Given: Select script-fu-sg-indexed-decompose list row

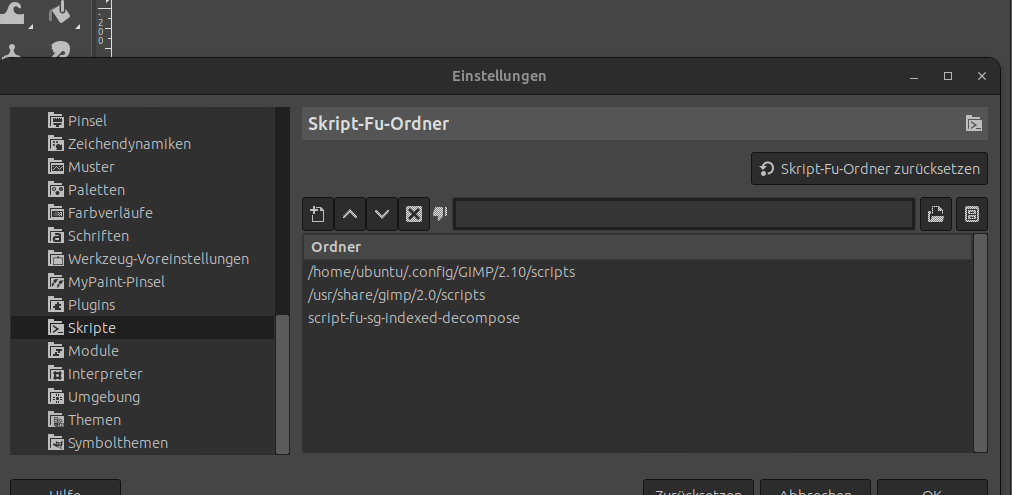Looking at the screenshot, I should (x=637, y=318).
